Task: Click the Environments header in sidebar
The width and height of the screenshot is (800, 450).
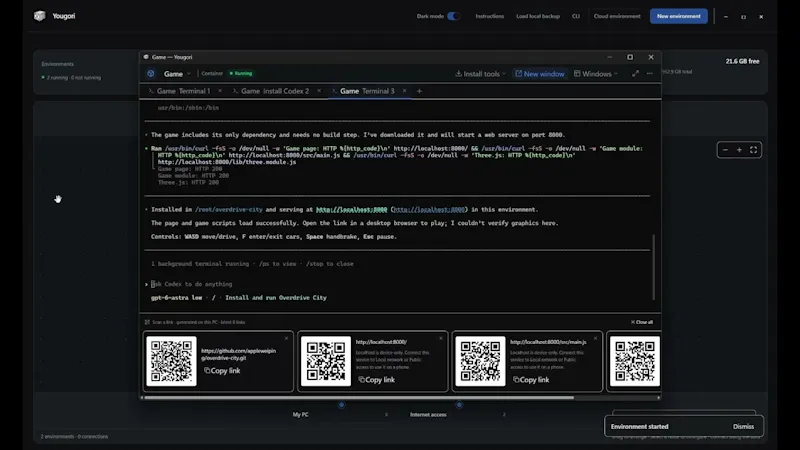Action: 58,64
